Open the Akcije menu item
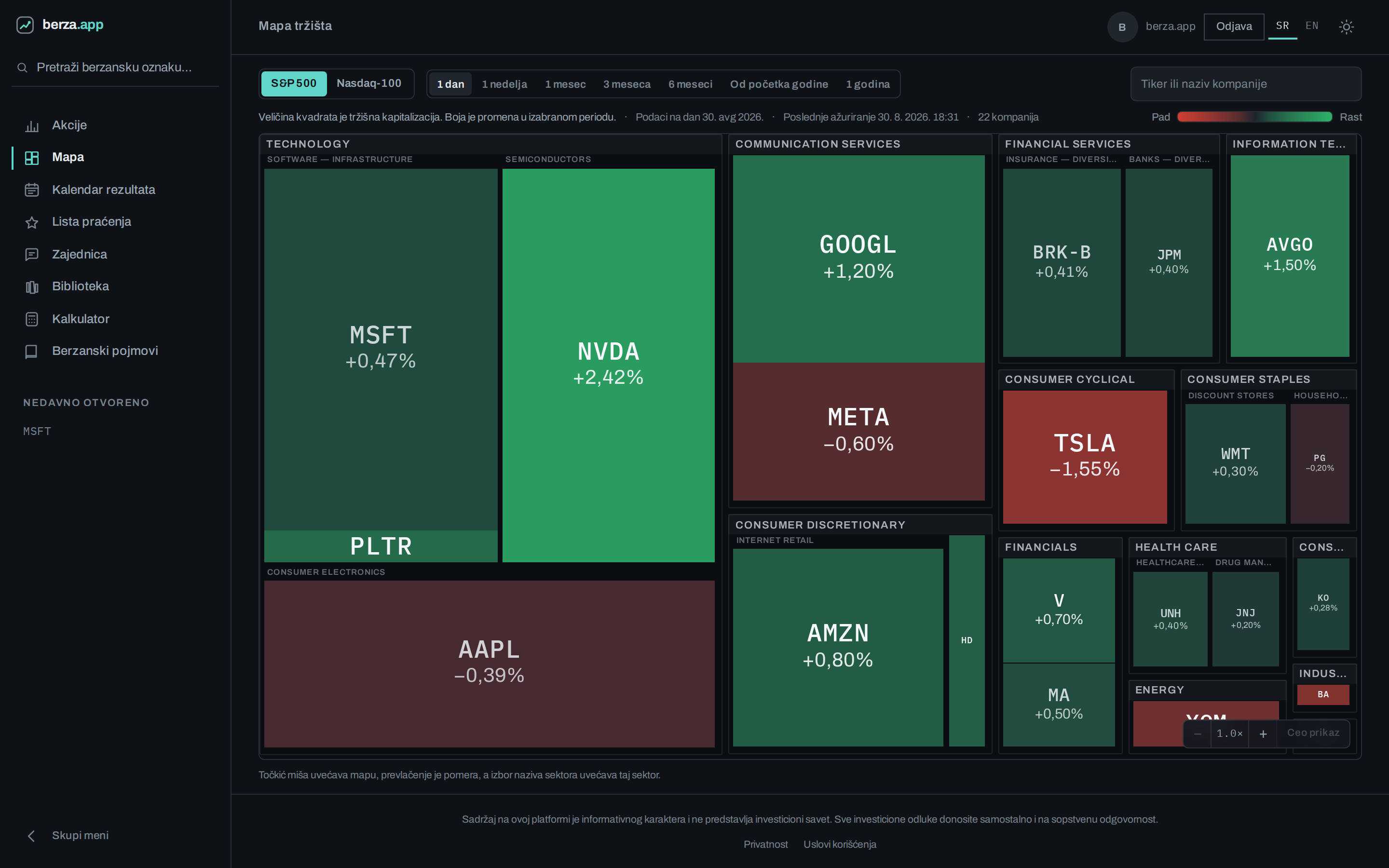 pyautogui.click(x=115, y=125)
